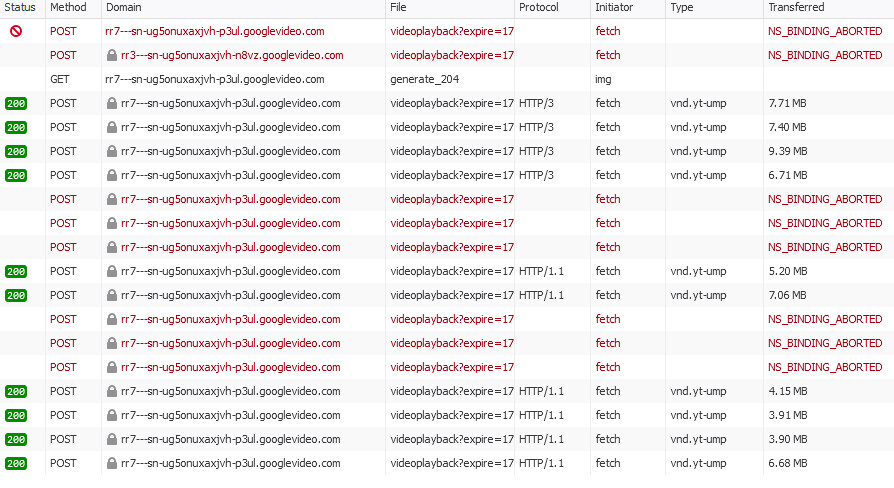Click the 200 status badge in 3.90 MB row

click(16, 440)
